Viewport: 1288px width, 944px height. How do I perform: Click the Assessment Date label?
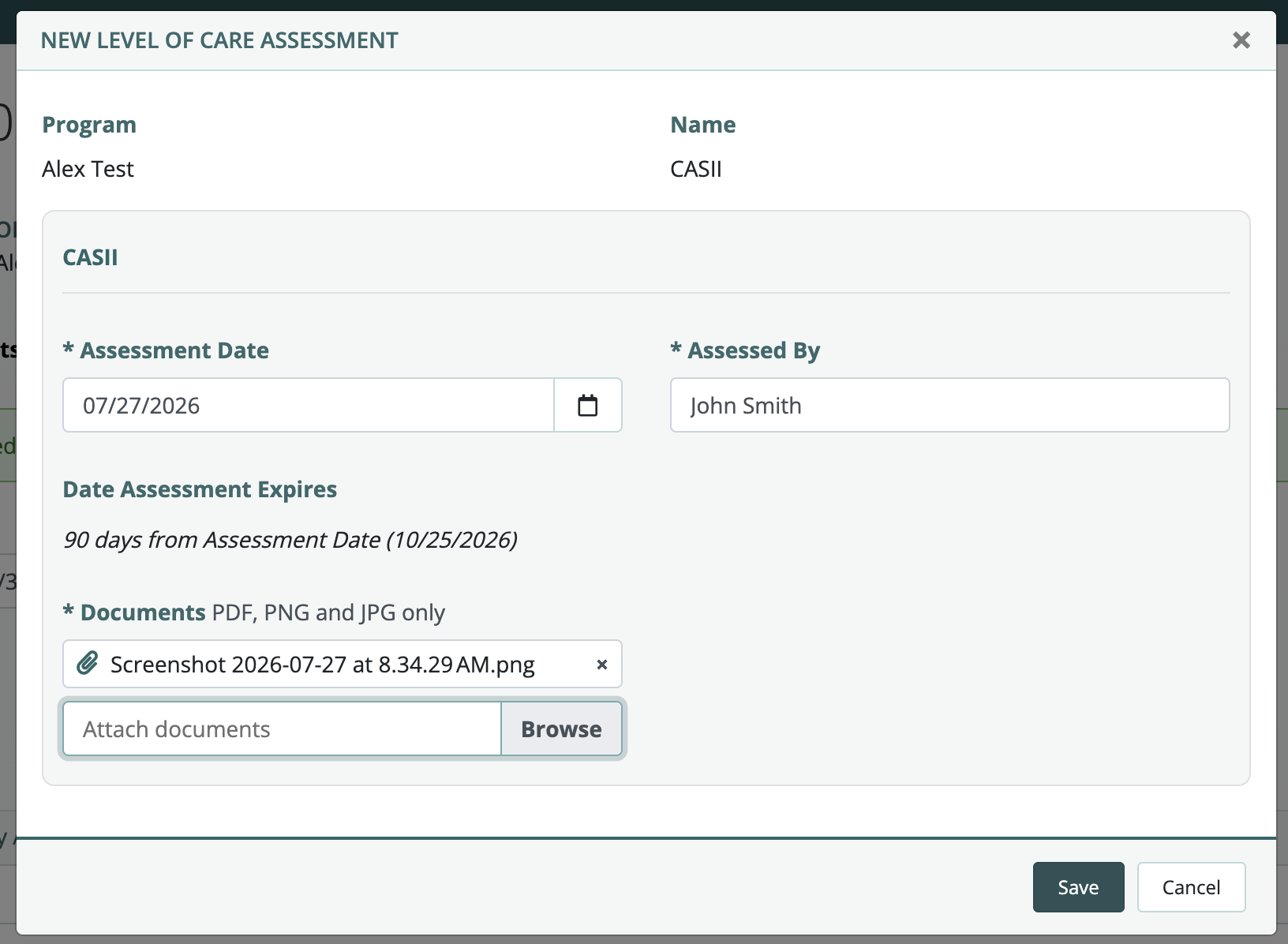coord(166,350)
